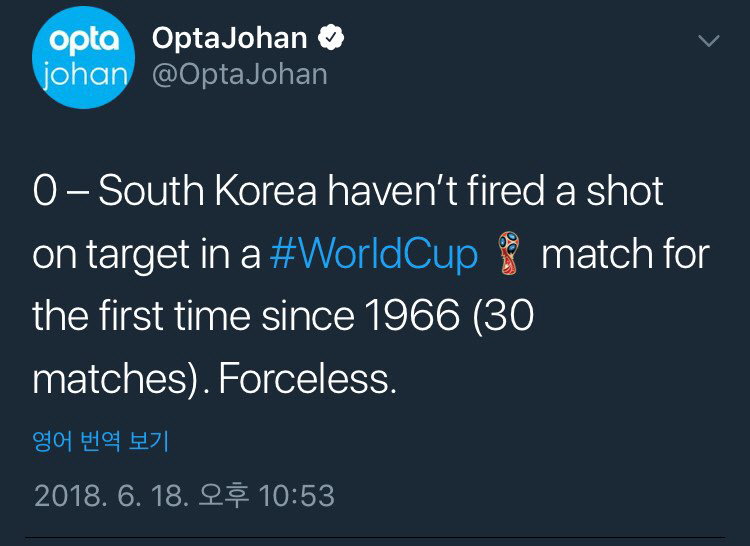This screenshot has width=750, height=546.
Task: Open the #WorldCup hashtag
Action: [x=374, y=254]
